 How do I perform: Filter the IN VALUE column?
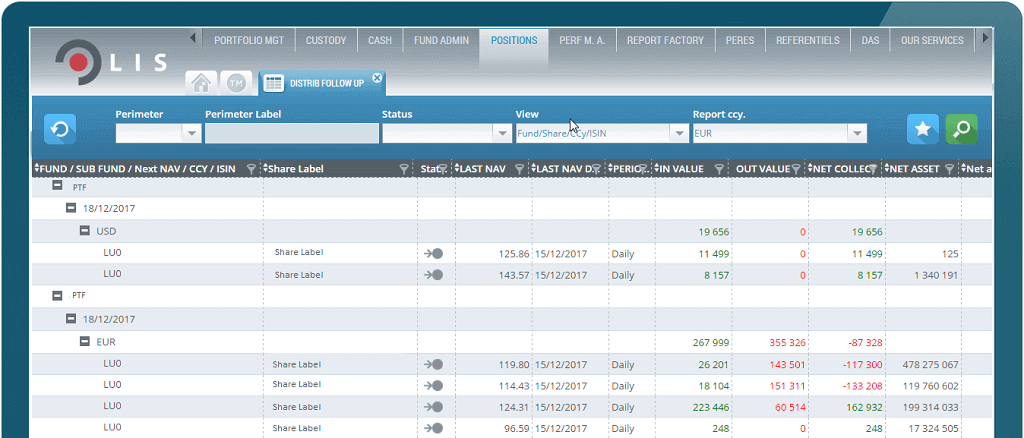(x=719, y=169)
